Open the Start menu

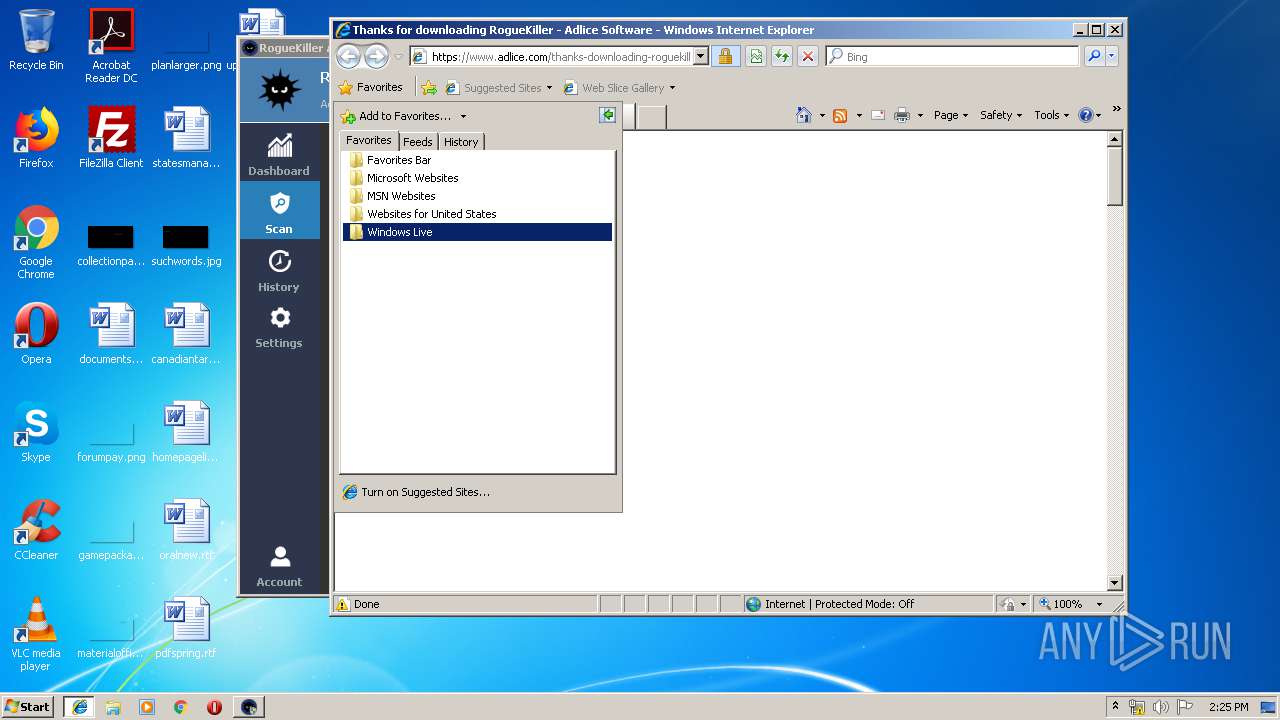(27, 707)
